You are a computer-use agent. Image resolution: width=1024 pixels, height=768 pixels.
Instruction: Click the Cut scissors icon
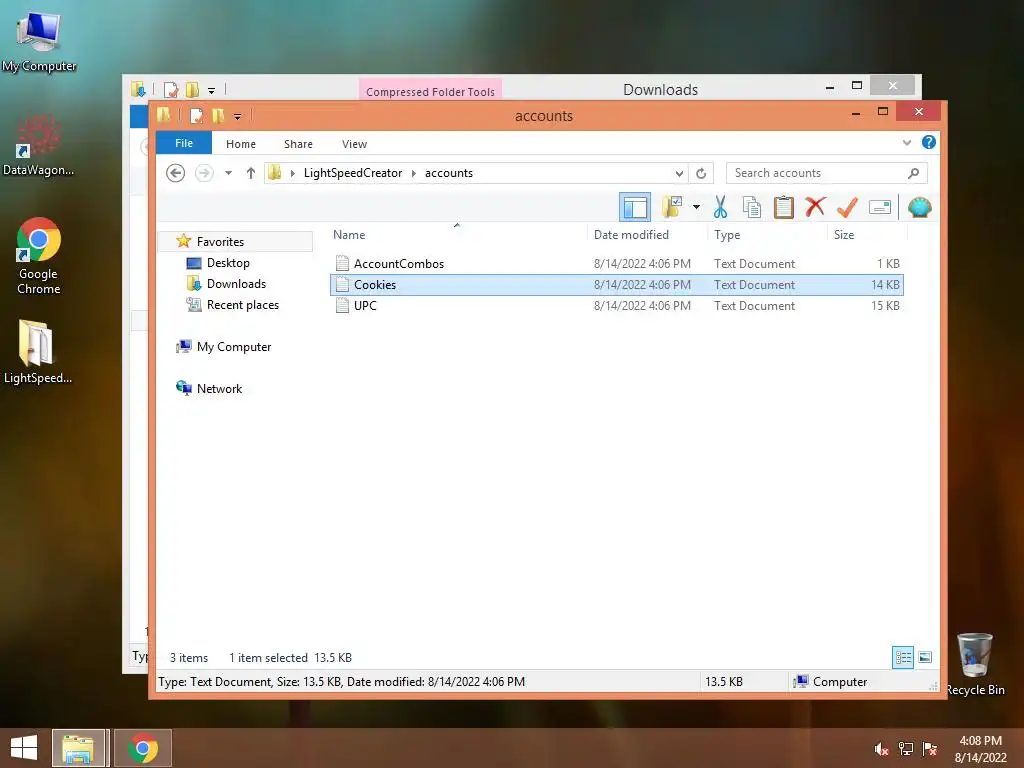(x=720, y=207)
